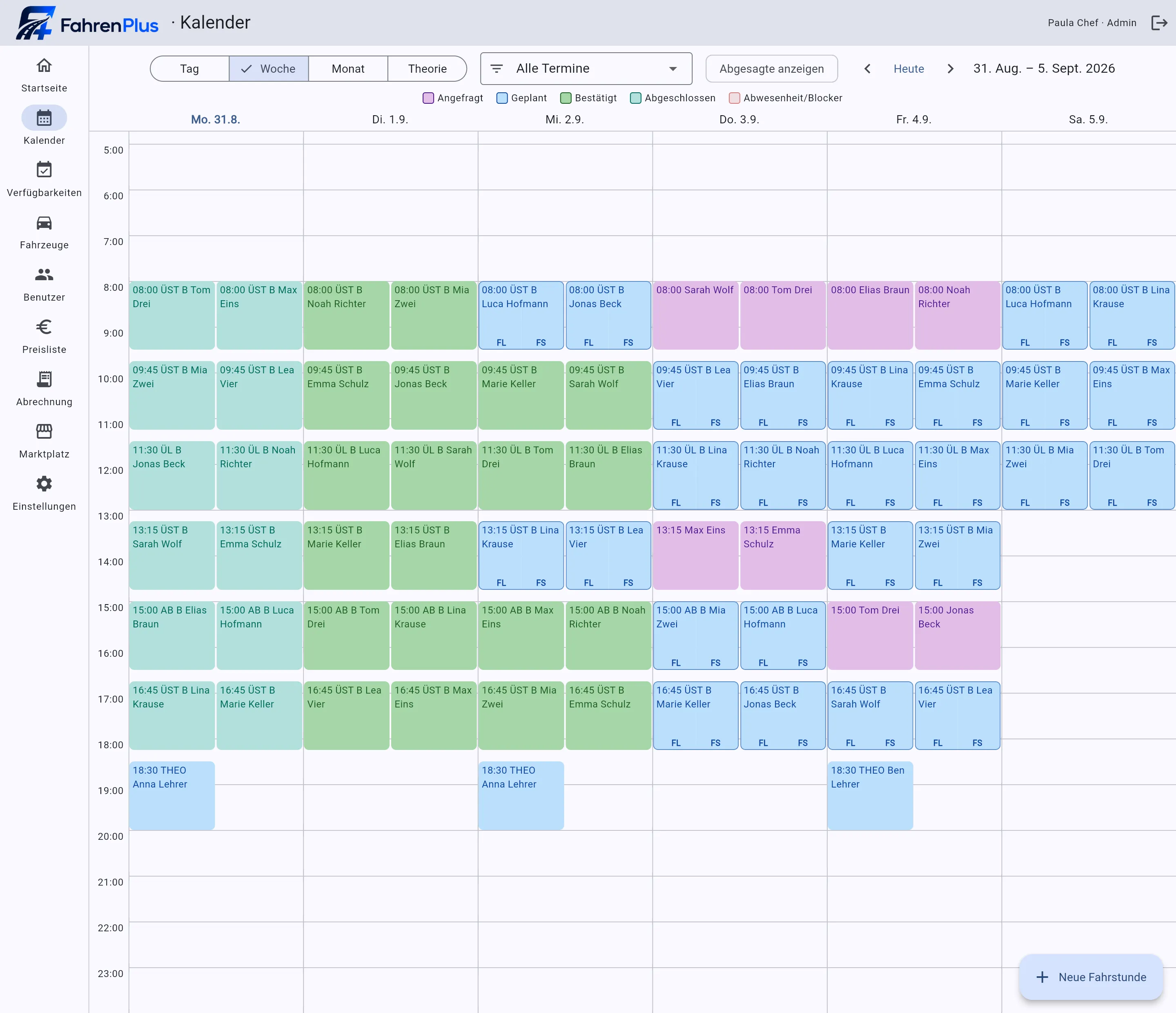Switch to Theorie view

click(x=428, y=69)
